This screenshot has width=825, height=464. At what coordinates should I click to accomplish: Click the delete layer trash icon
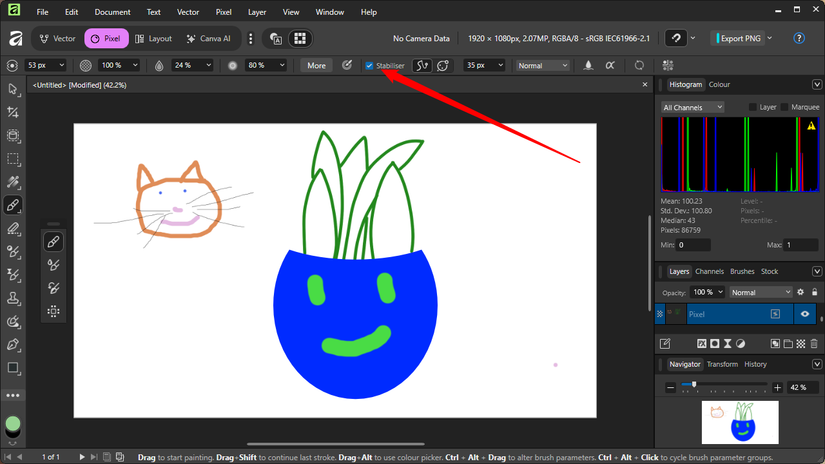point(814,344)
